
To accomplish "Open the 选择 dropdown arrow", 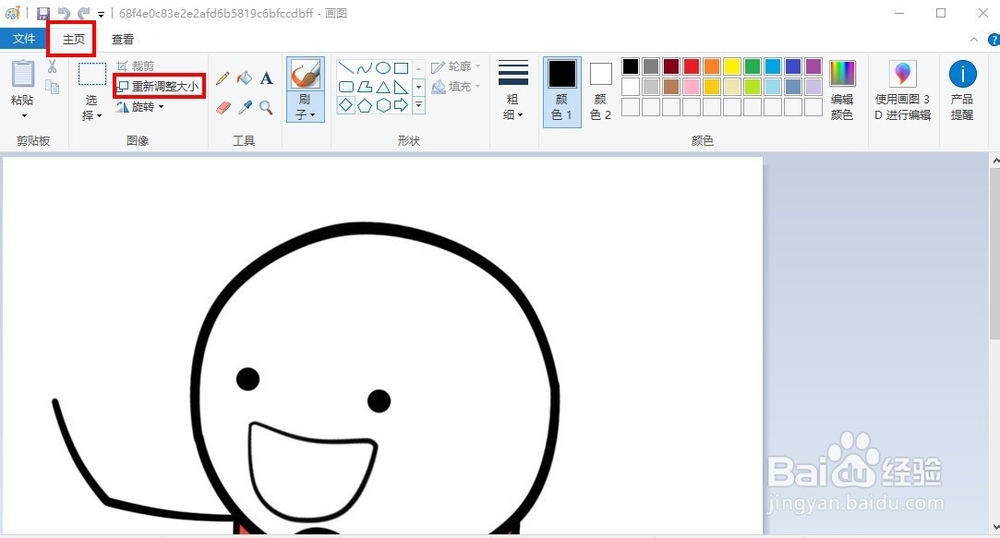I will (99, 116).
